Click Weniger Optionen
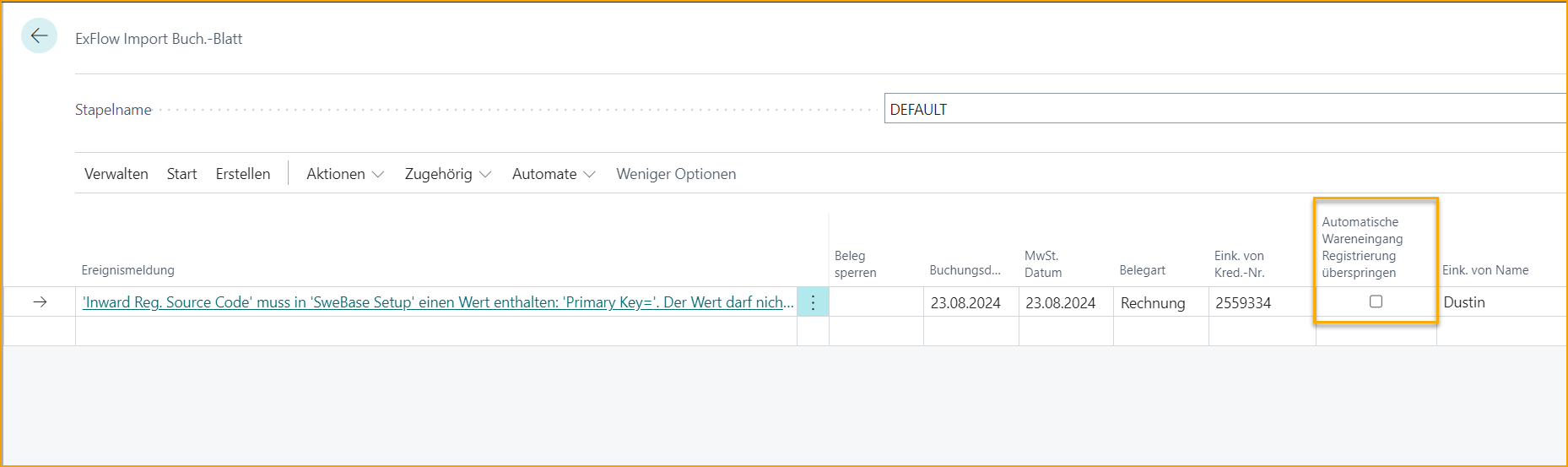The height and width of the screenshot is (467, 1568). (676, 174)
